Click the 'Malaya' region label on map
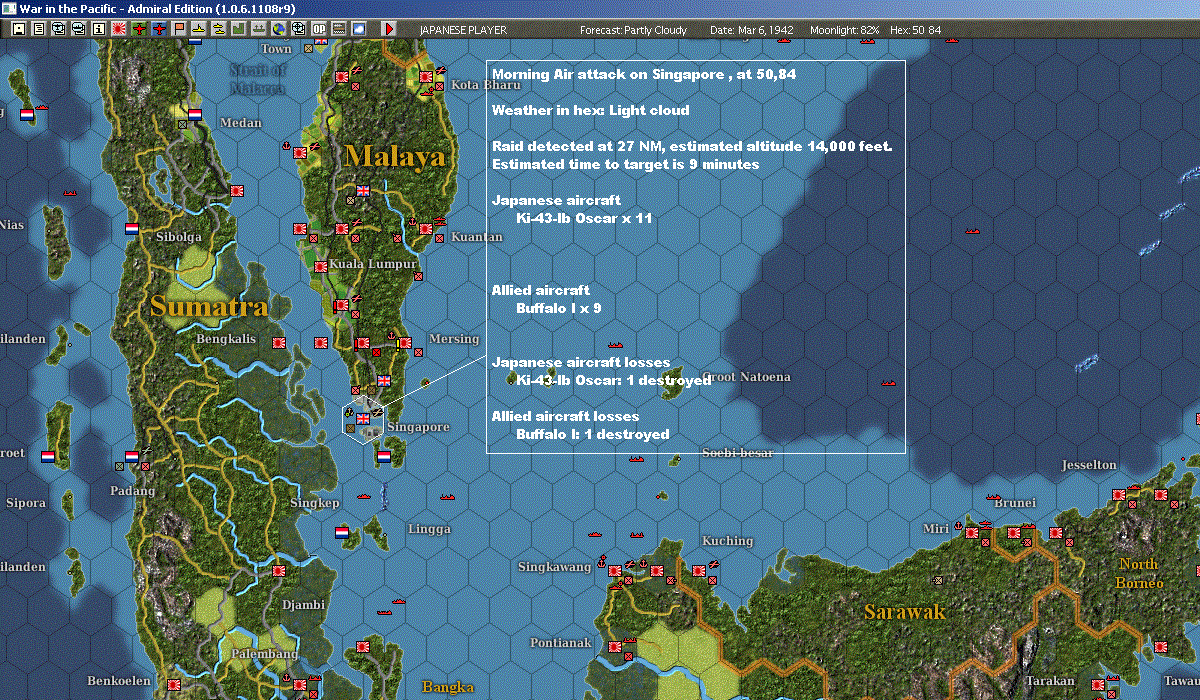Image resolution: width=1200 pixels, height=700 pixels. (395, 156)
